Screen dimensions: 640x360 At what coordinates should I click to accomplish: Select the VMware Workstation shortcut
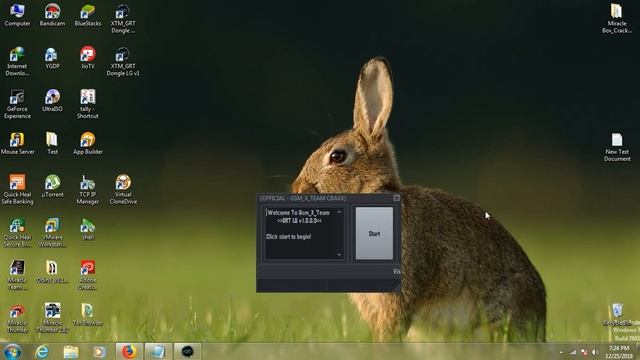point(52,233)
